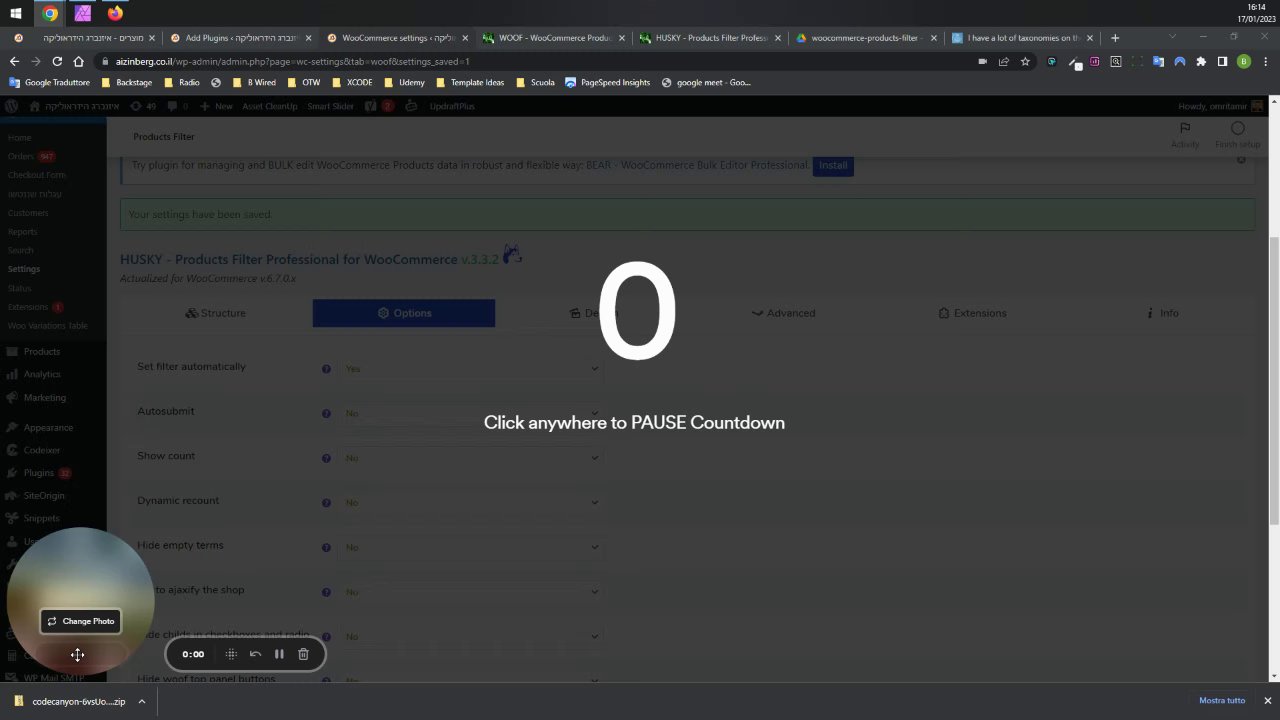Open the PageSpeed Insights bookmark
The height and width of the screenshot is (720, 1280).
point(607,83)
